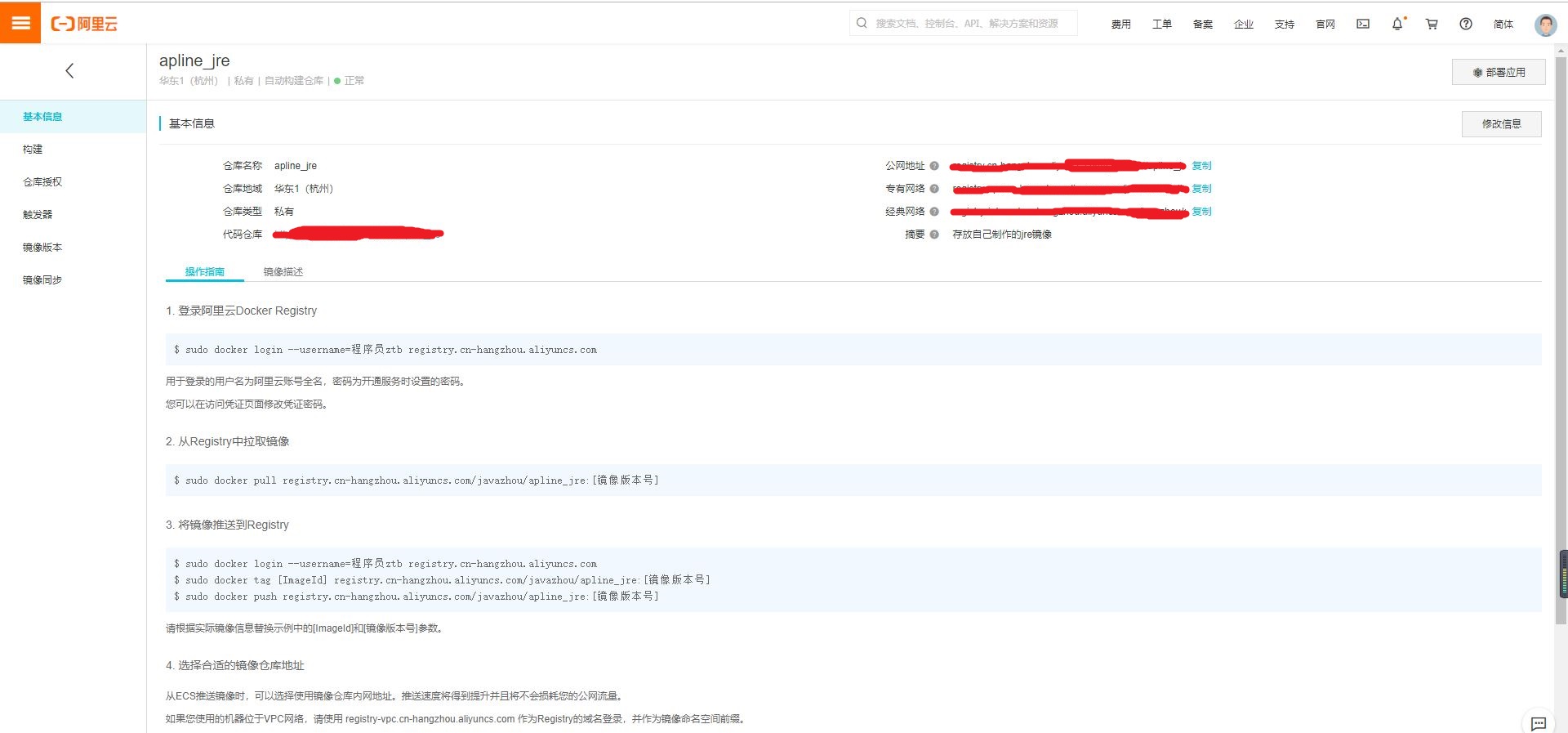
Task: Copy the 公网地址 address
Action: (1201, 166)
